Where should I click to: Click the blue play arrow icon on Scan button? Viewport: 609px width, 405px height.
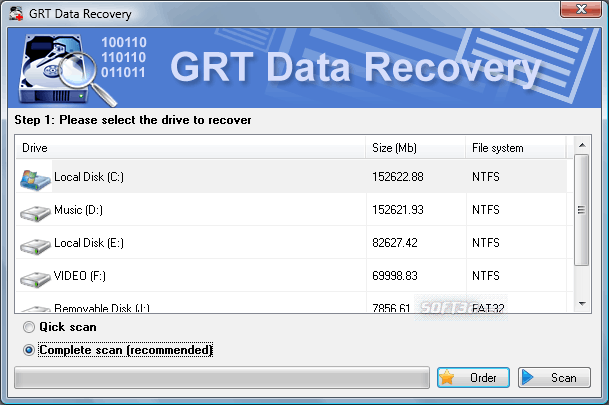[x=527, y=377]
